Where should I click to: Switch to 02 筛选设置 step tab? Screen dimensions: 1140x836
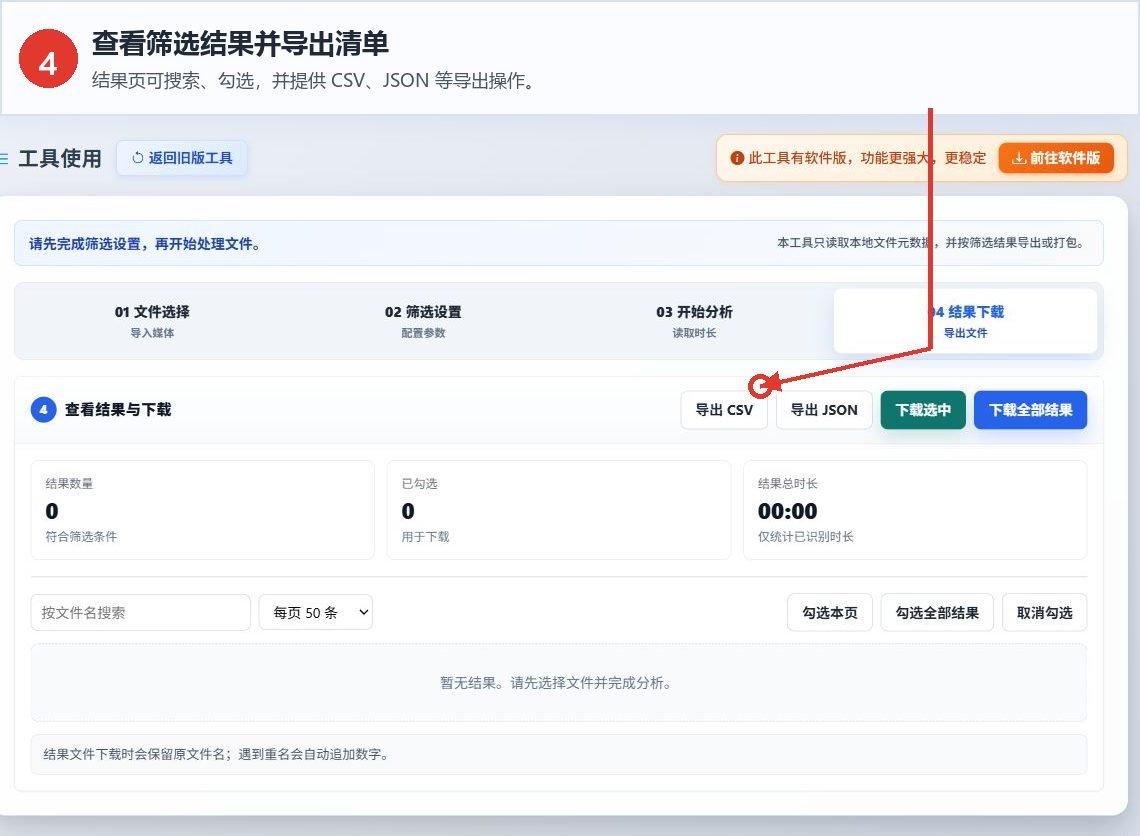pyautogui.click(x=423, y=321)
